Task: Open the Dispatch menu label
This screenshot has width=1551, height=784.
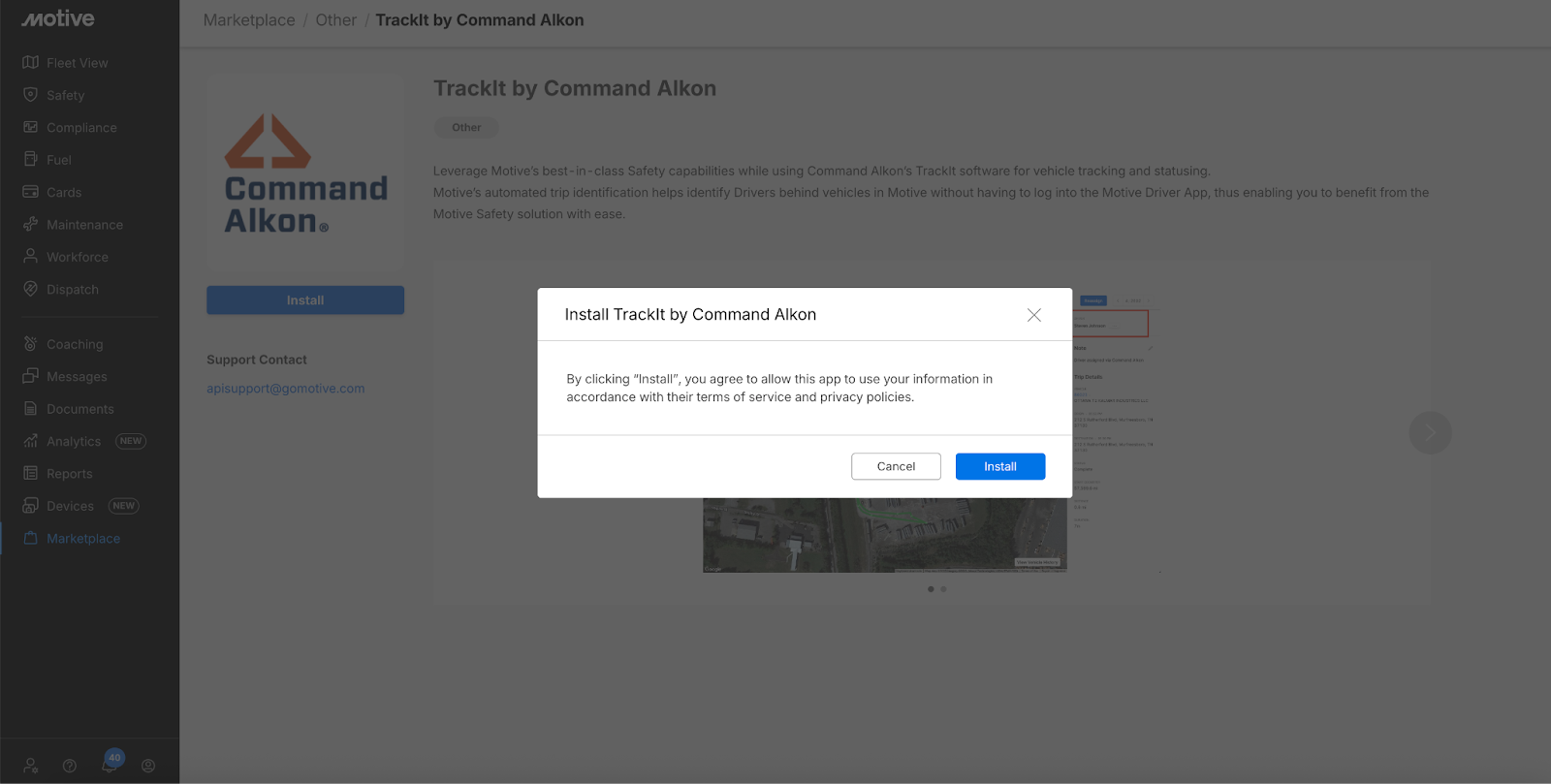Action: point(73,290)
